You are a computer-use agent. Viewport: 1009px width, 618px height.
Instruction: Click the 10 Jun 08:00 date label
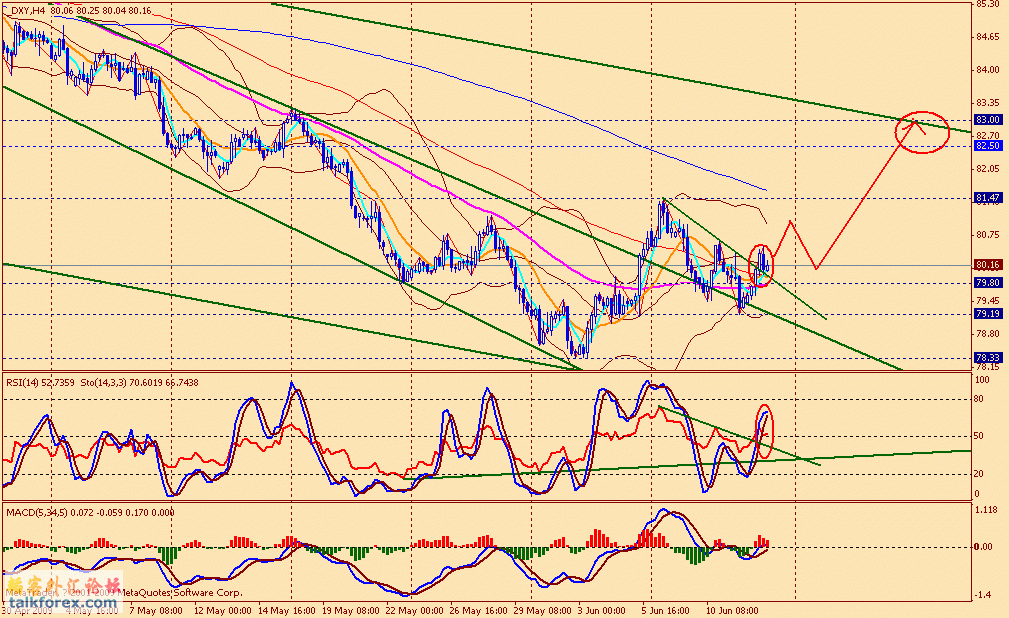(x=732, y=610)
